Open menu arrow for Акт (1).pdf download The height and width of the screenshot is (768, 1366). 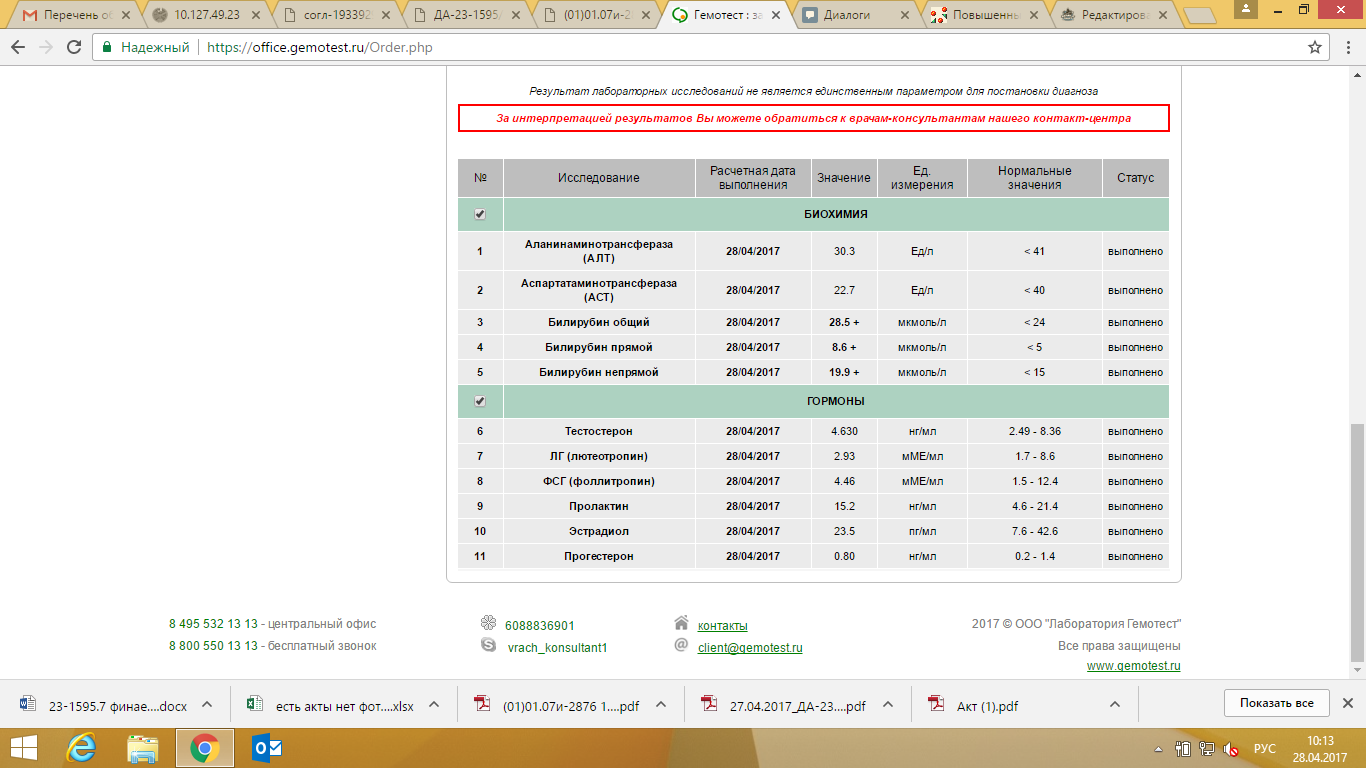pos(1115,704)
